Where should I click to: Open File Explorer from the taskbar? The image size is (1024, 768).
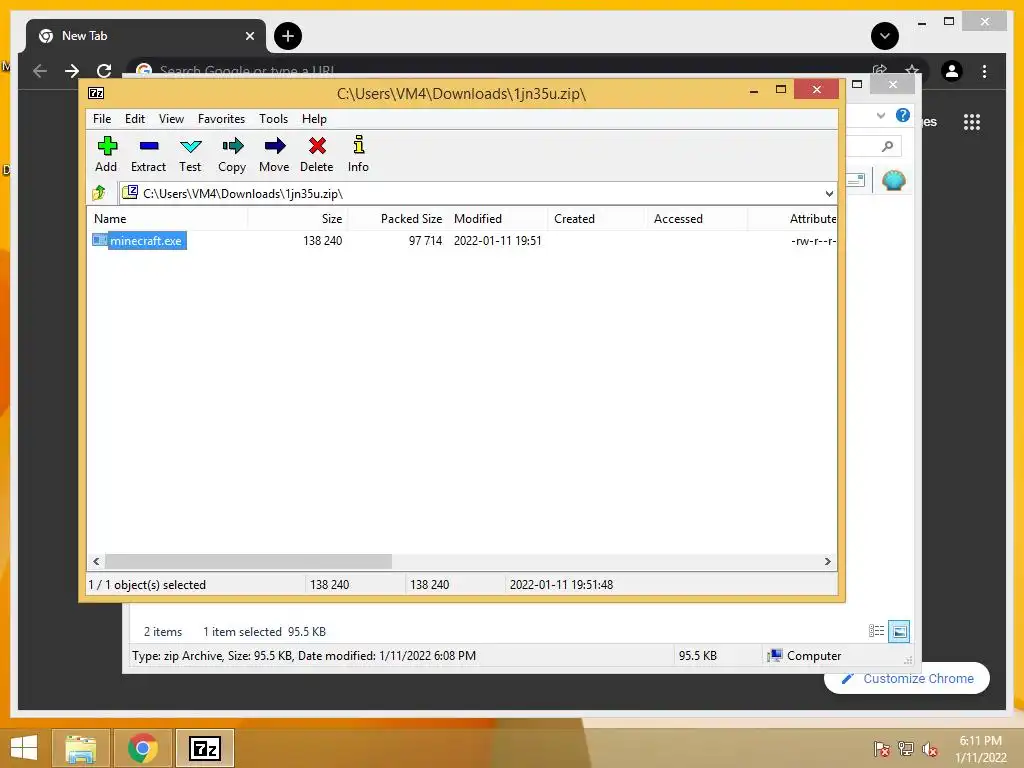pos(80,748)
